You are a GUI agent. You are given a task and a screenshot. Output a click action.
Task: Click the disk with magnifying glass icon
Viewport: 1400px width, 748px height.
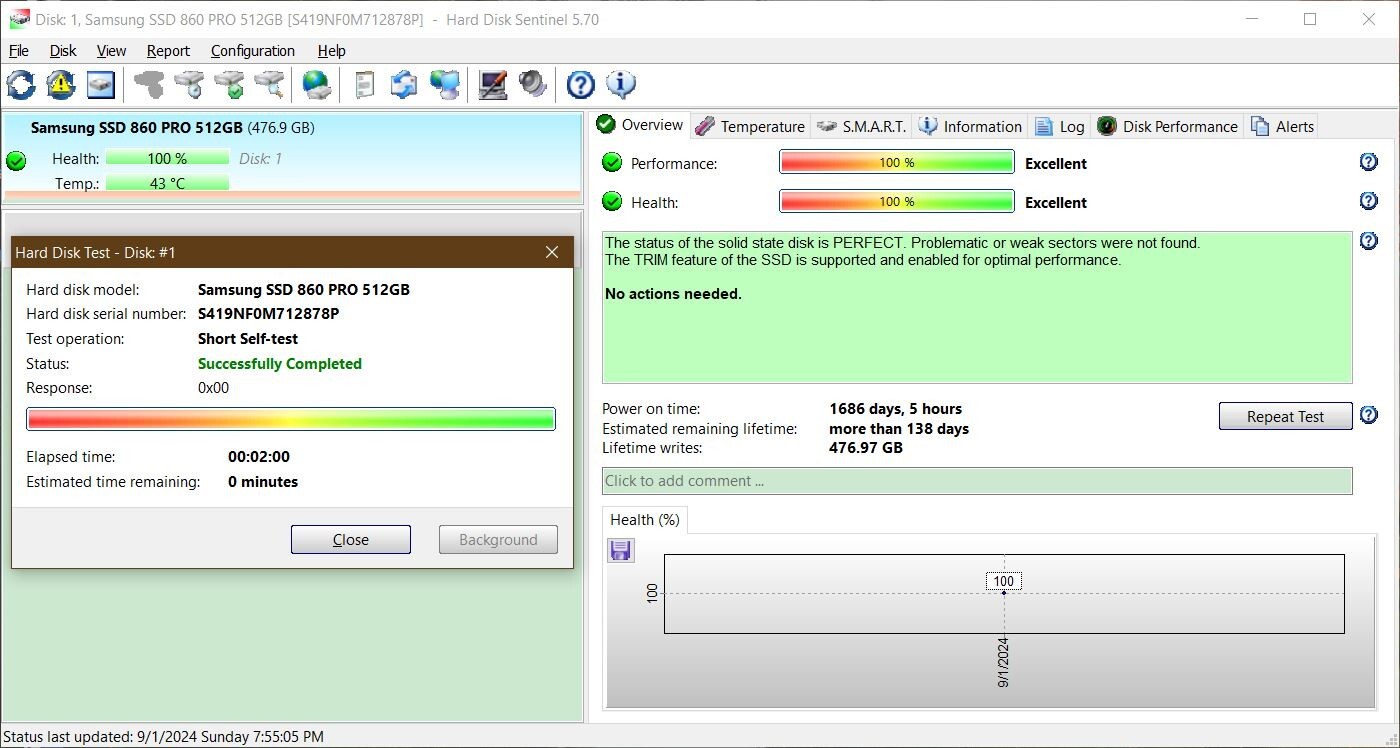(270, 84)
